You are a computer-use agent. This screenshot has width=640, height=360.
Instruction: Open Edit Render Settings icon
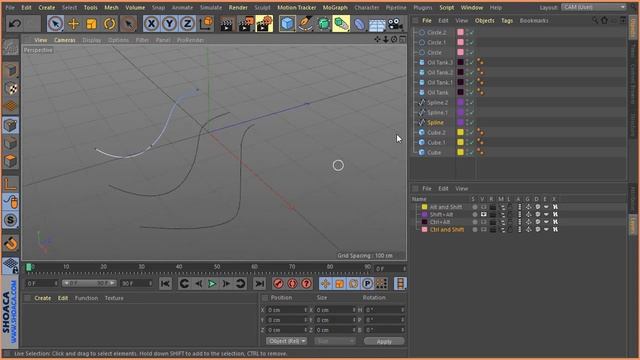(x=264, y=24)
